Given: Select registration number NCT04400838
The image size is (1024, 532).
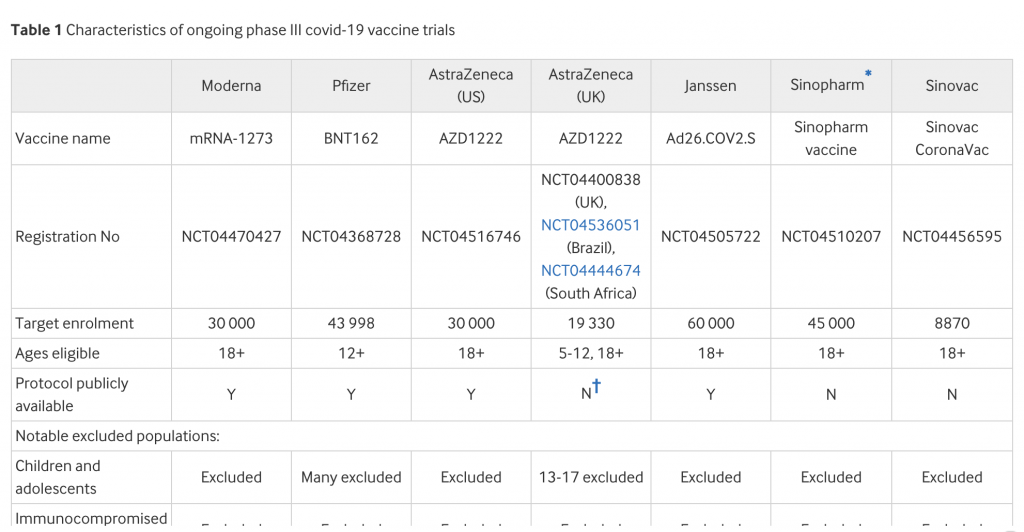Looking at the screenshot, I should click(x=590, y=180).
